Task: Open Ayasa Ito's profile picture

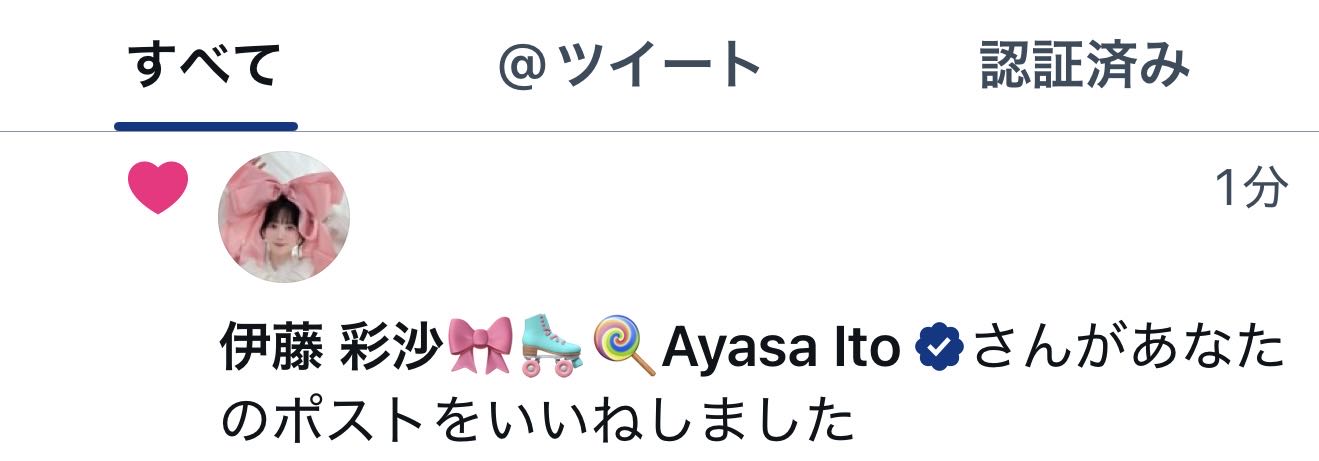Action: 284,217
